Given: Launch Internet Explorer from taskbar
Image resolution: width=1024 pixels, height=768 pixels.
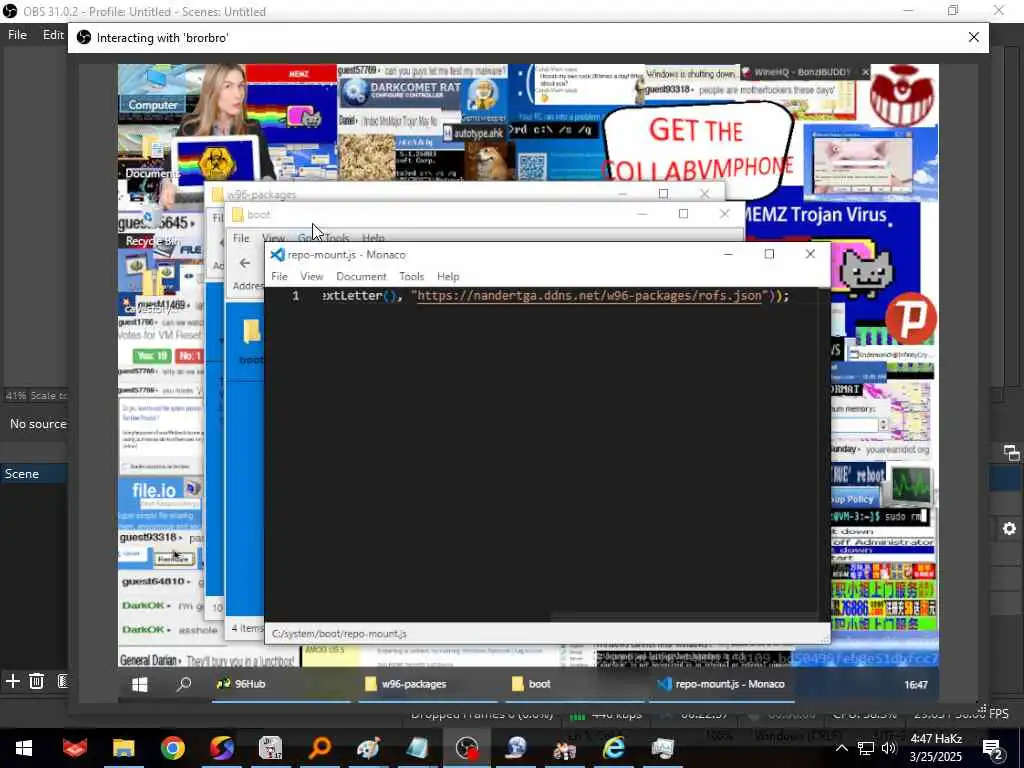Looking at the screenshot, I should point(613,748).
